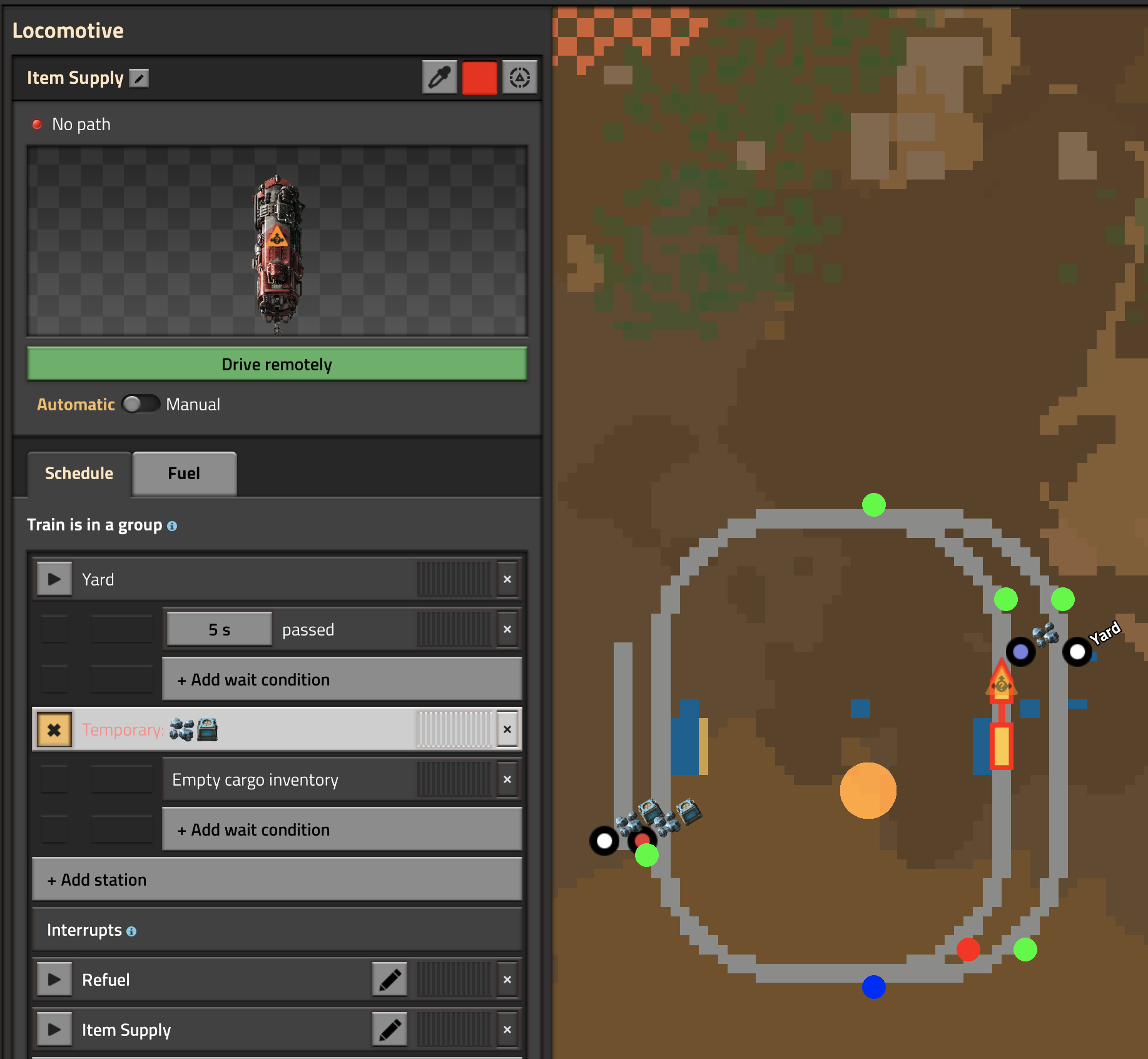
Task: Edit the Item Supply interrupt pencil icon
Action: point(390,1030)
